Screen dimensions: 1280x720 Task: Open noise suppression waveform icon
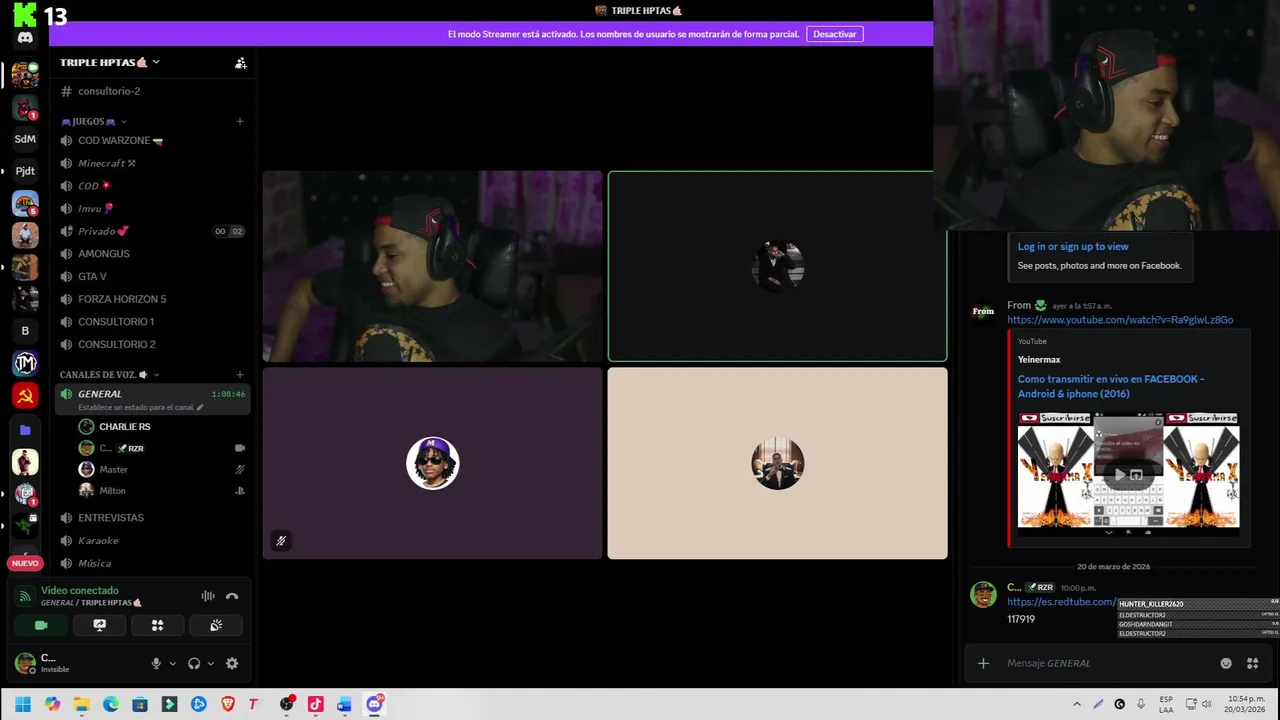pyautogui.click(x=208, y=596)
